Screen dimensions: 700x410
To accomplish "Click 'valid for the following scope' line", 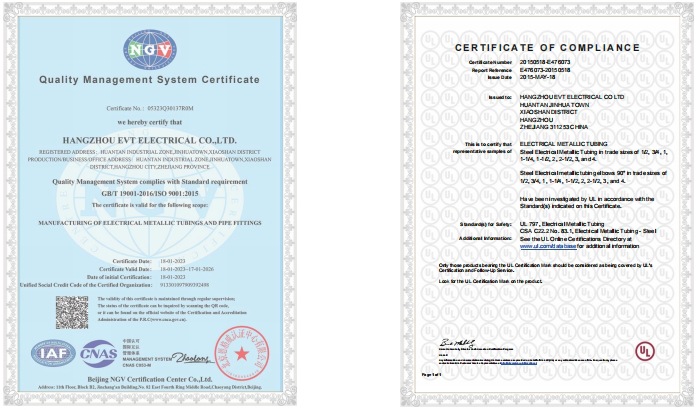I will coord(150,205).
